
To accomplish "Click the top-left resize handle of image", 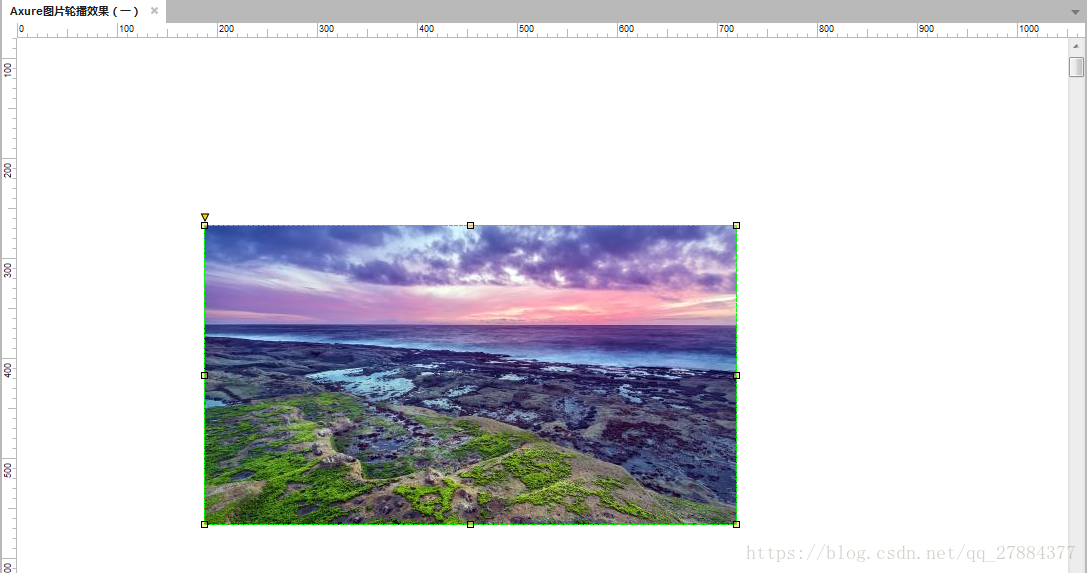I will pos(205,225).
